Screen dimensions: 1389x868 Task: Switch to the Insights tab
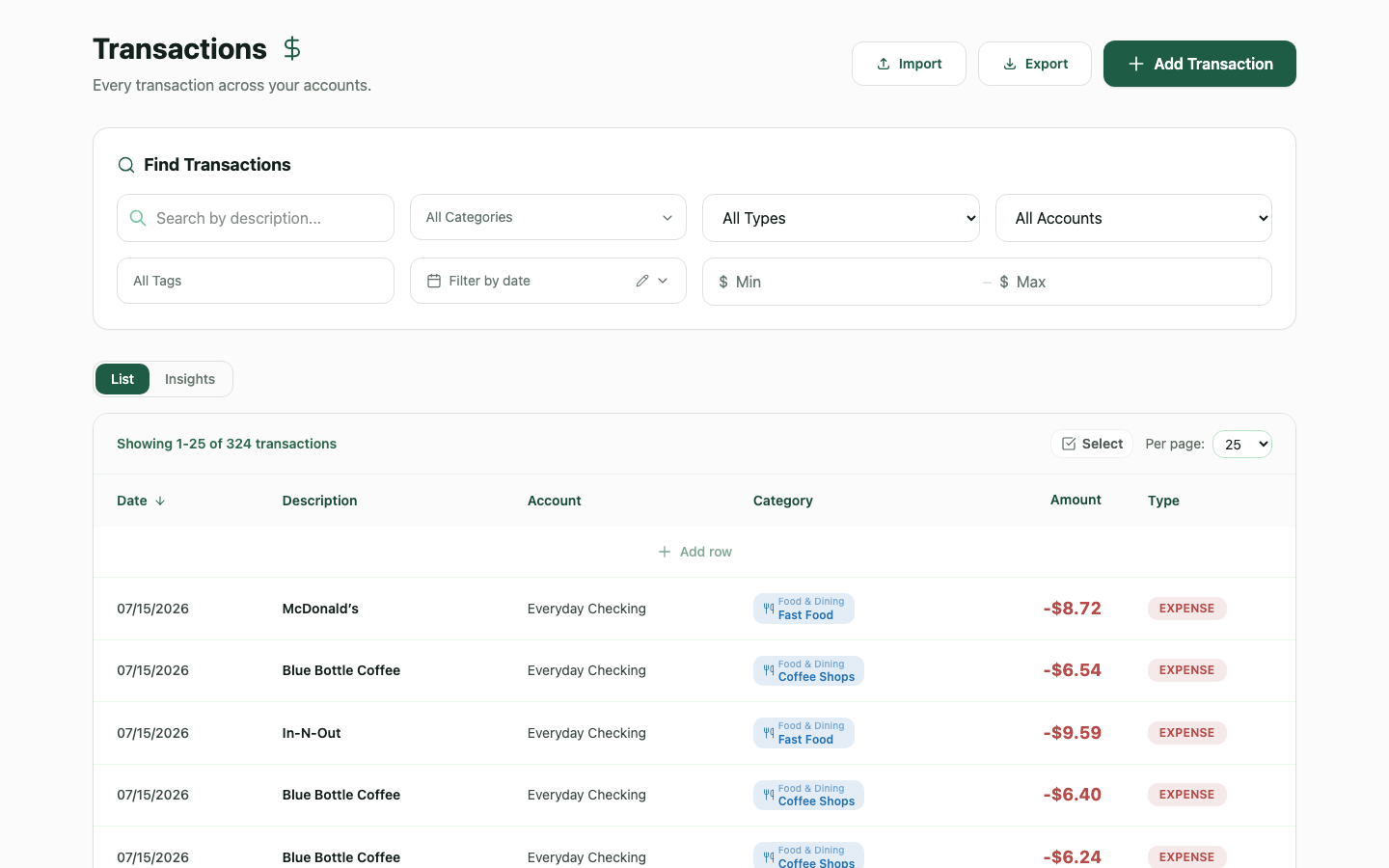tap(190, 379)
